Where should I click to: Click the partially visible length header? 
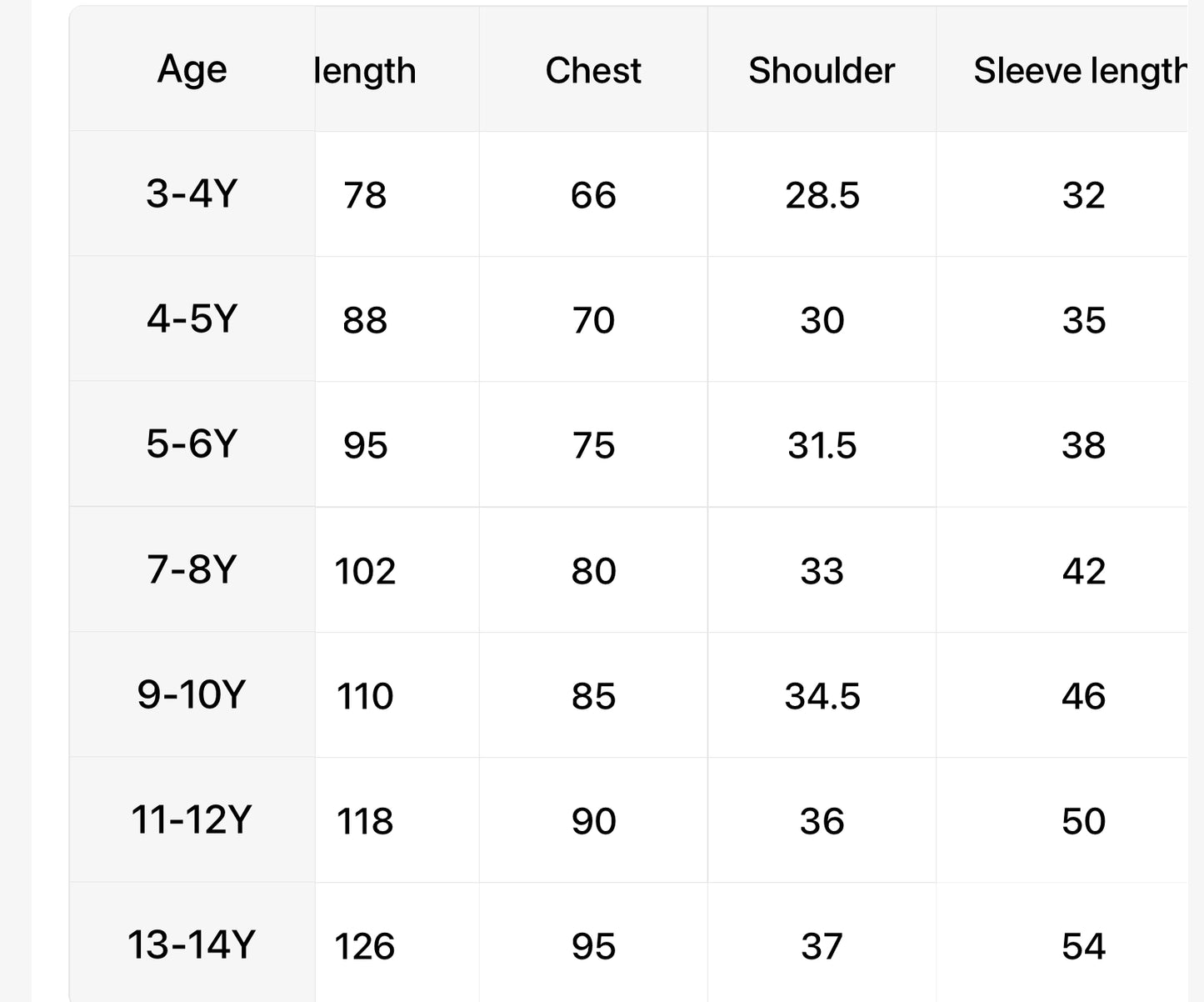366,71
